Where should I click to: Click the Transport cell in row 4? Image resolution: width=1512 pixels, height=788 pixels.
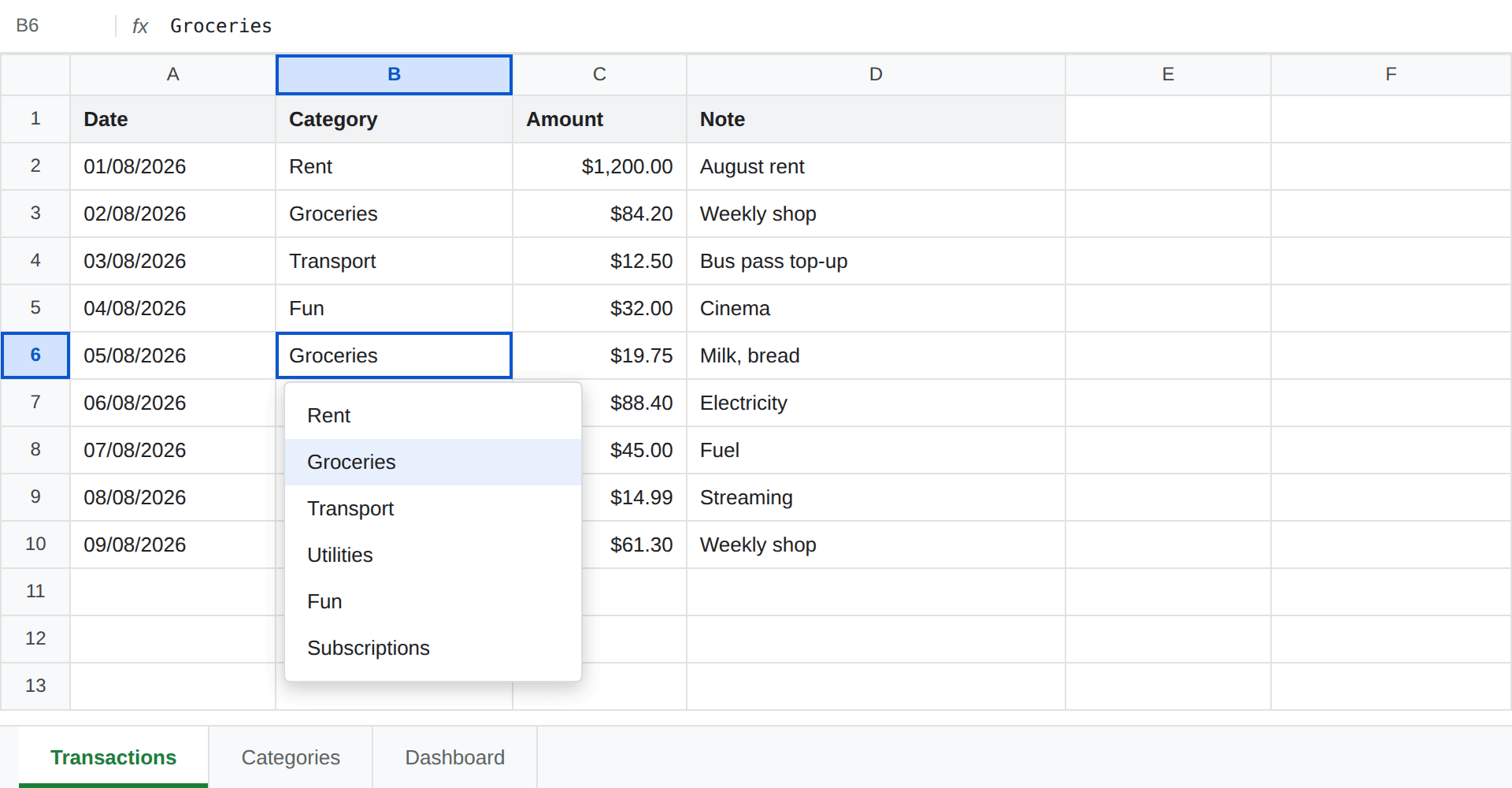394,261
